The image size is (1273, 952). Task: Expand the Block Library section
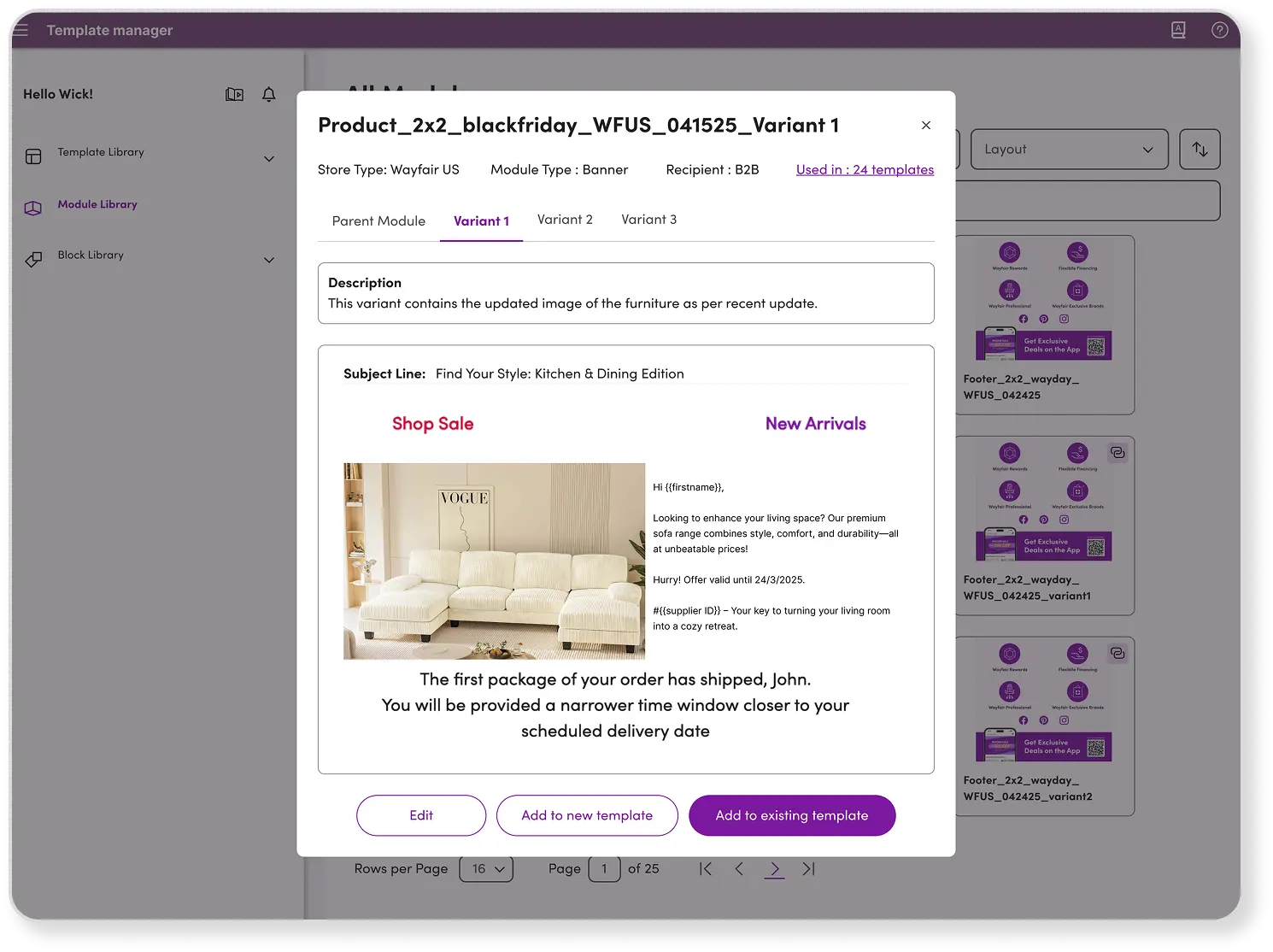click(269, 260)
